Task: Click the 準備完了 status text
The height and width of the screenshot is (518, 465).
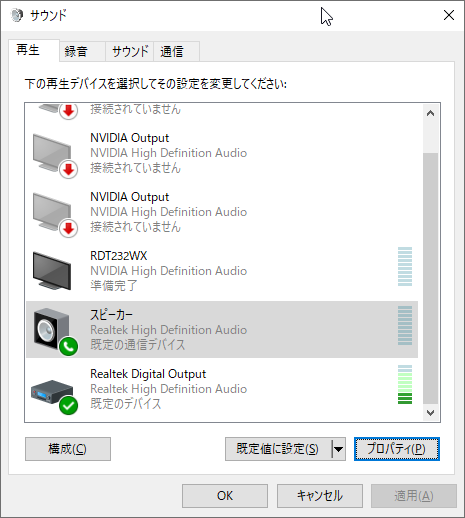Action: [x=114, y=286]
